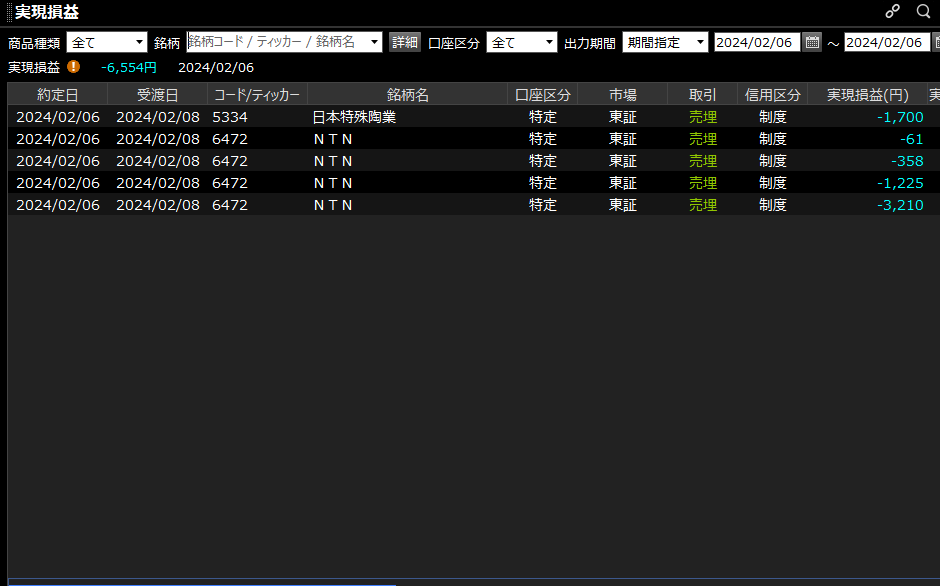Screen dimensions: 940x586
Task: Sort by 取引 column header
Action: (703, 95)
